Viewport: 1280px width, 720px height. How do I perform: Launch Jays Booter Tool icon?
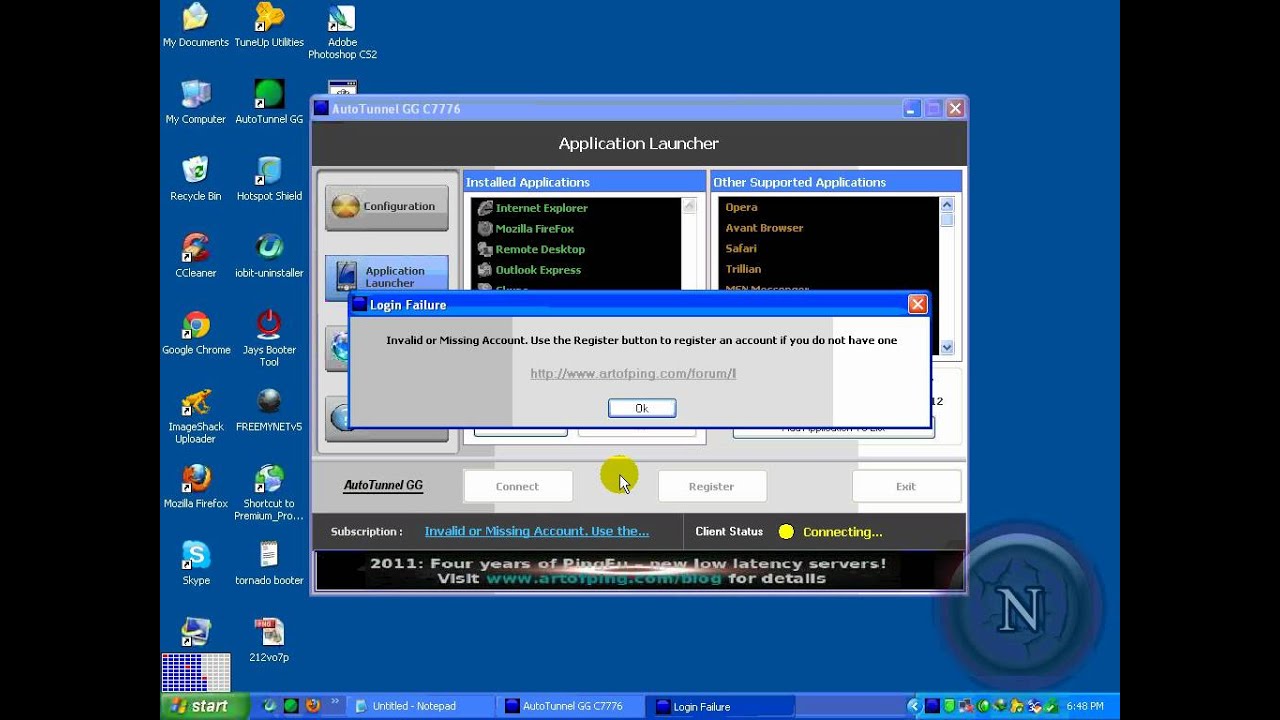tap(269, 339)
